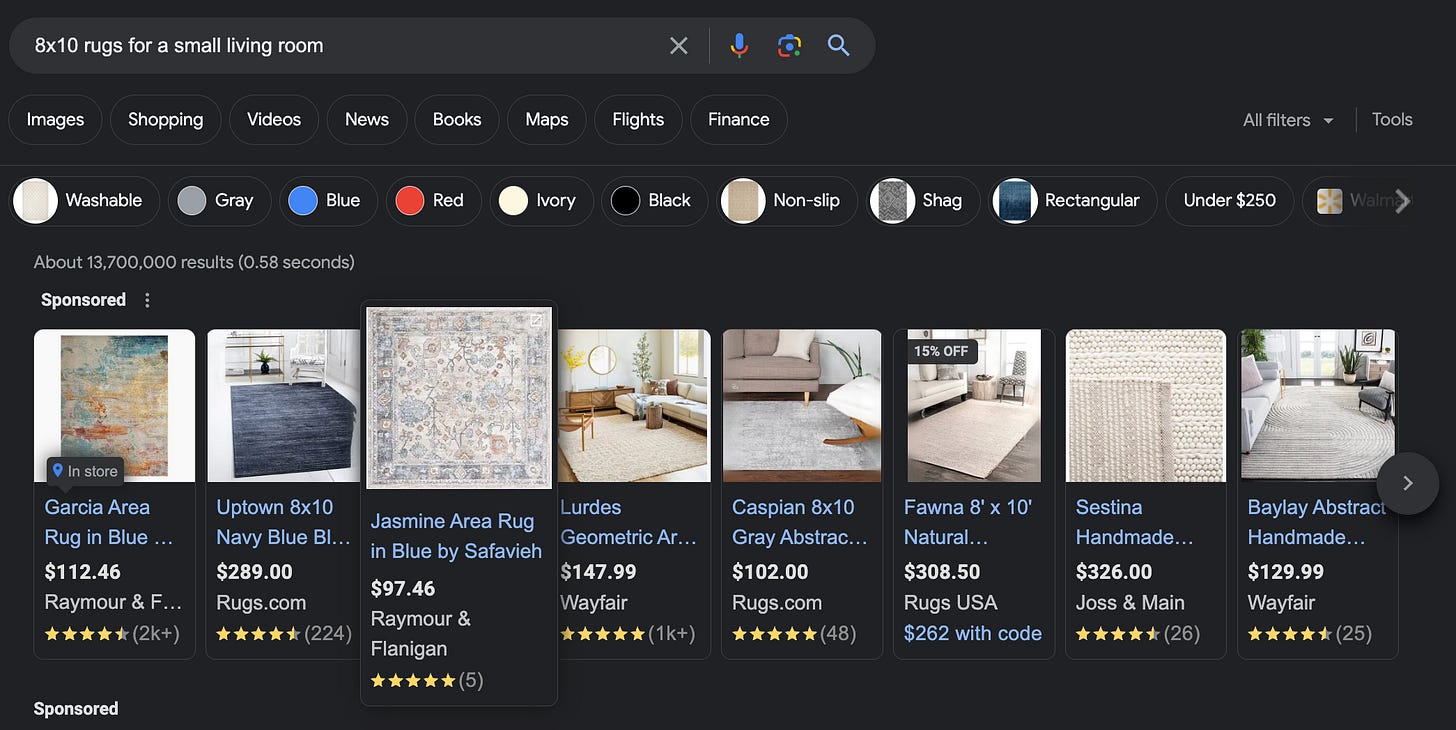
Task: Click Raymour & Flanigan seller on Jasmine card
Action: [x=420, y=633]
